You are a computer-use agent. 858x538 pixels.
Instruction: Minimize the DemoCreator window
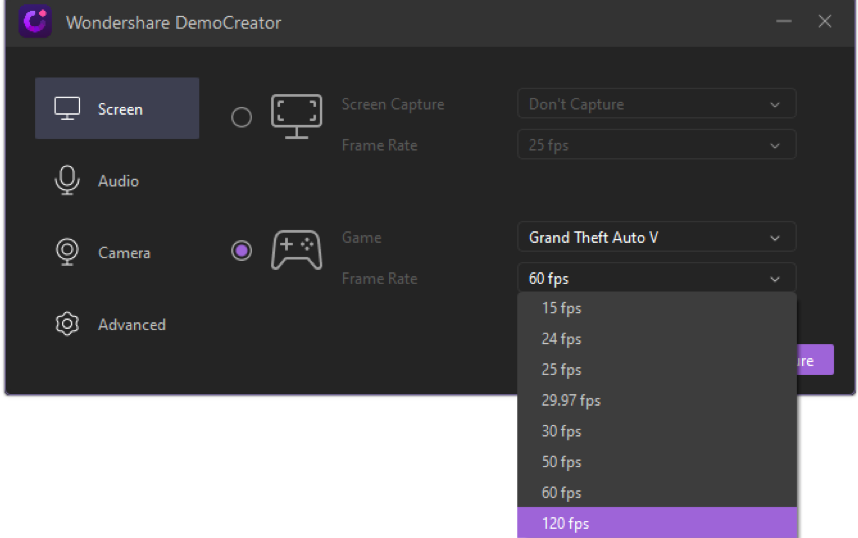[784, 21]
